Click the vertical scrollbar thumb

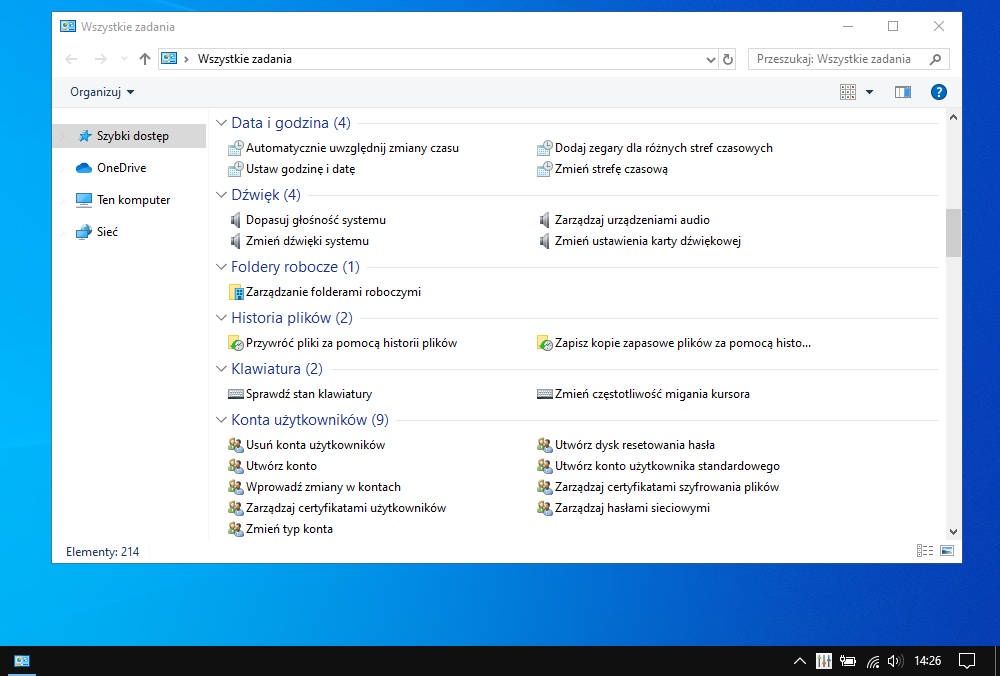(x=953, y=233)
